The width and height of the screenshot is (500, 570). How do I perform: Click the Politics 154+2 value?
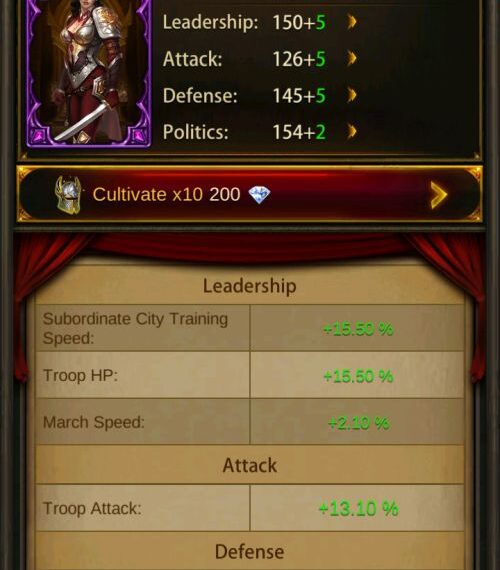(299, 132)
